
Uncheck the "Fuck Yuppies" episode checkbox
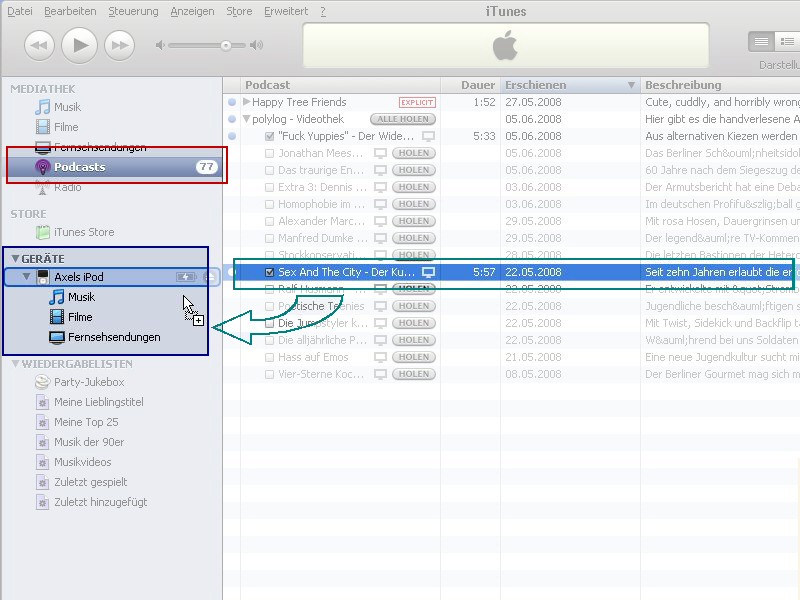click(269, 136)
